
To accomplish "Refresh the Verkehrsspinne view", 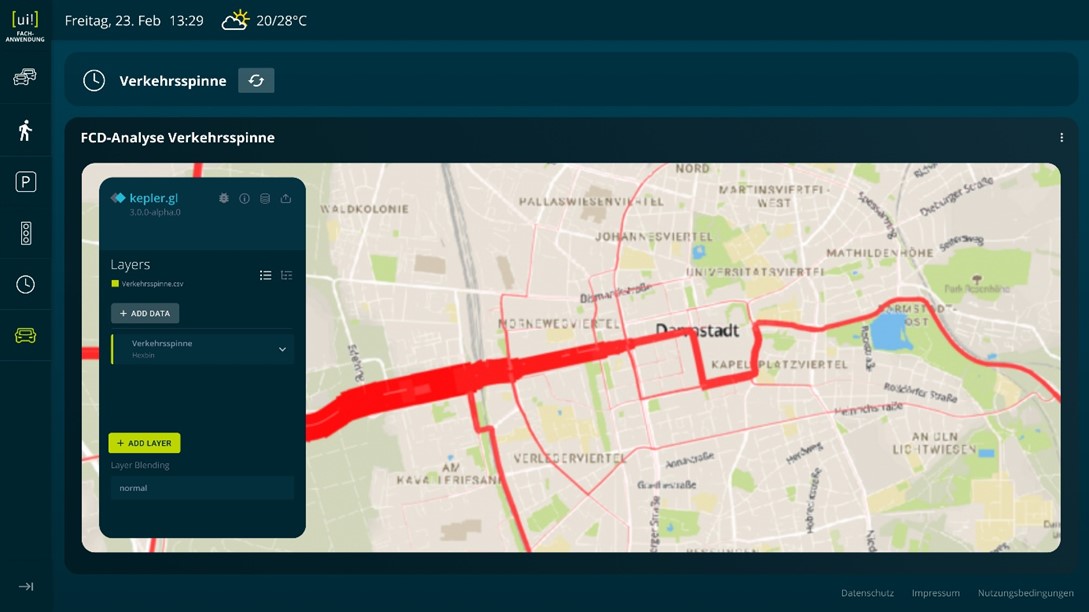I will (x=256, y=81).
